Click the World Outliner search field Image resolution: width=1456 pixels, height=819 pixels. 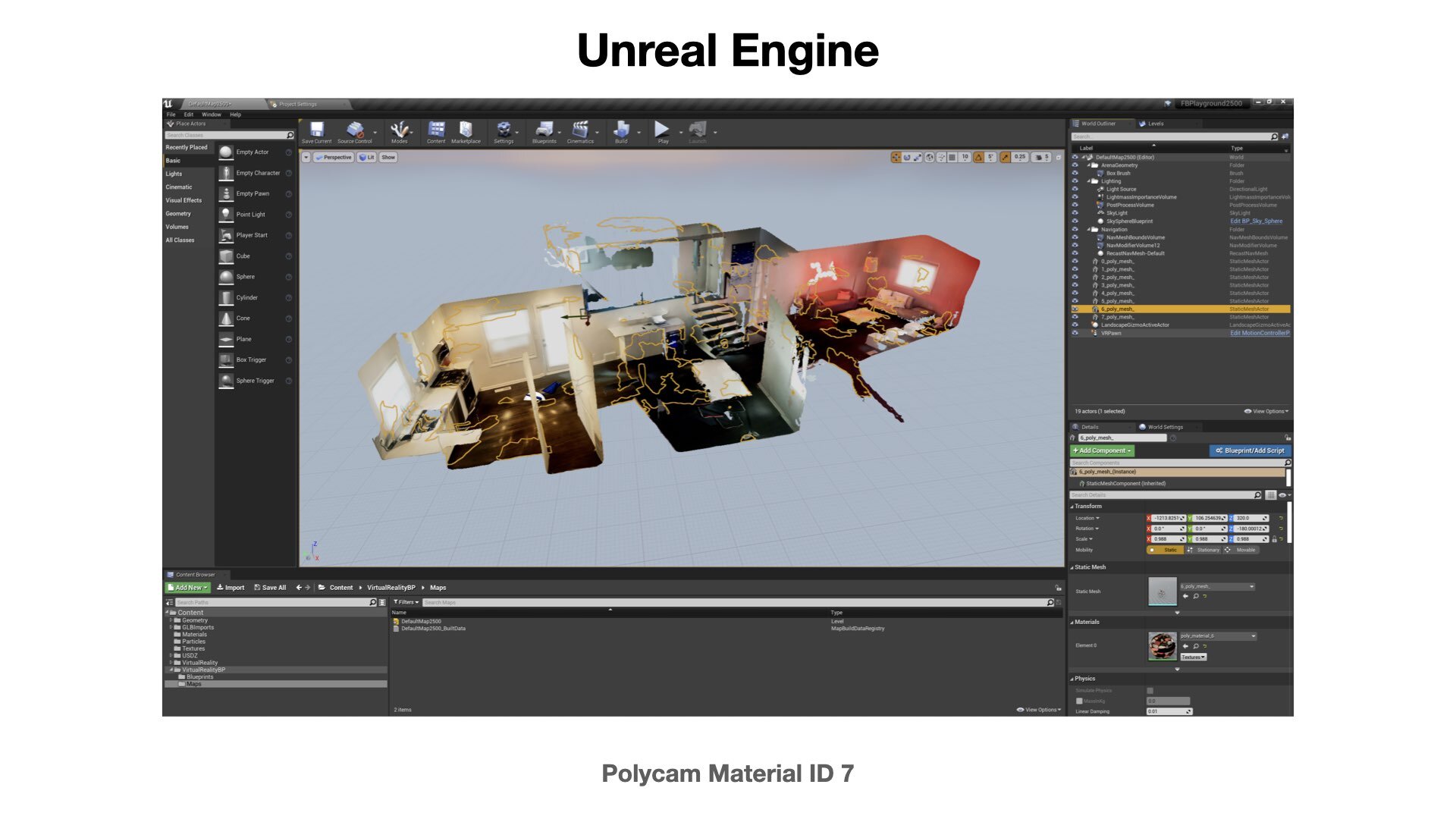coord(1175,136)
